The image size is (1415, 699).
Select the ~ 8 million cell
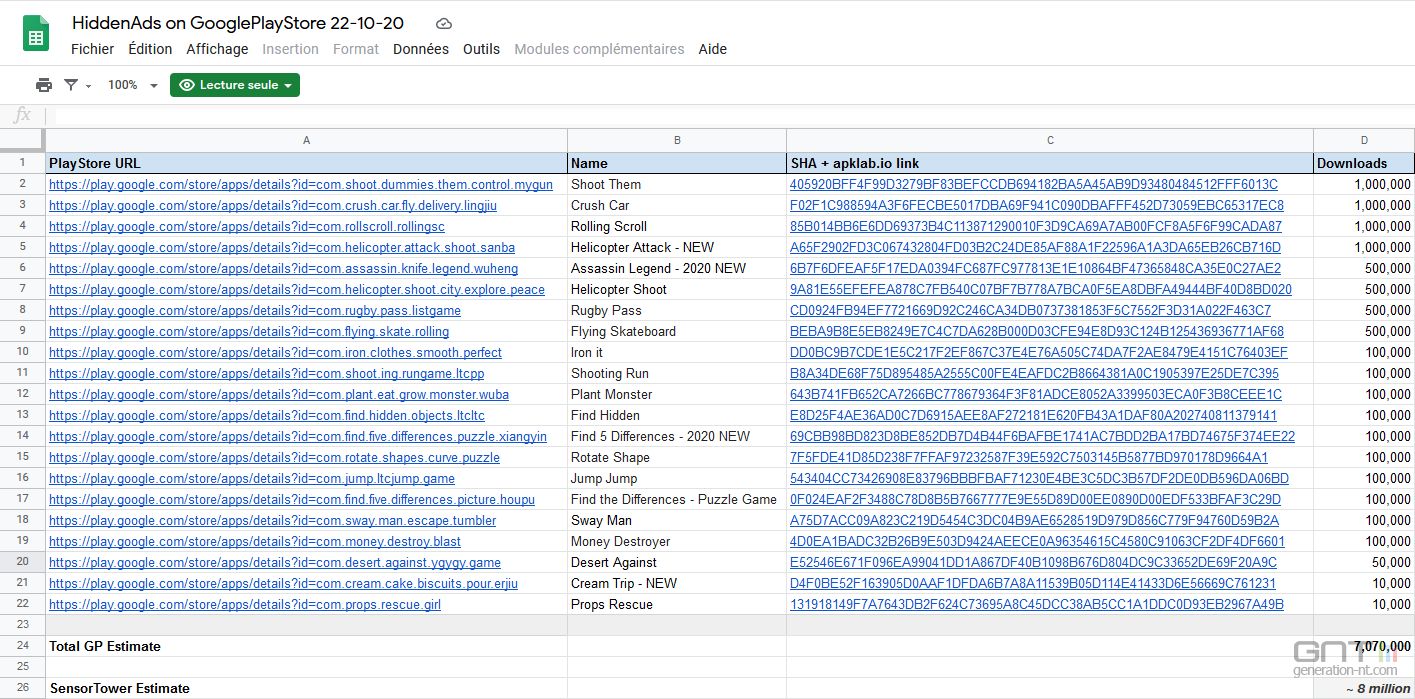click(1364, 688)
